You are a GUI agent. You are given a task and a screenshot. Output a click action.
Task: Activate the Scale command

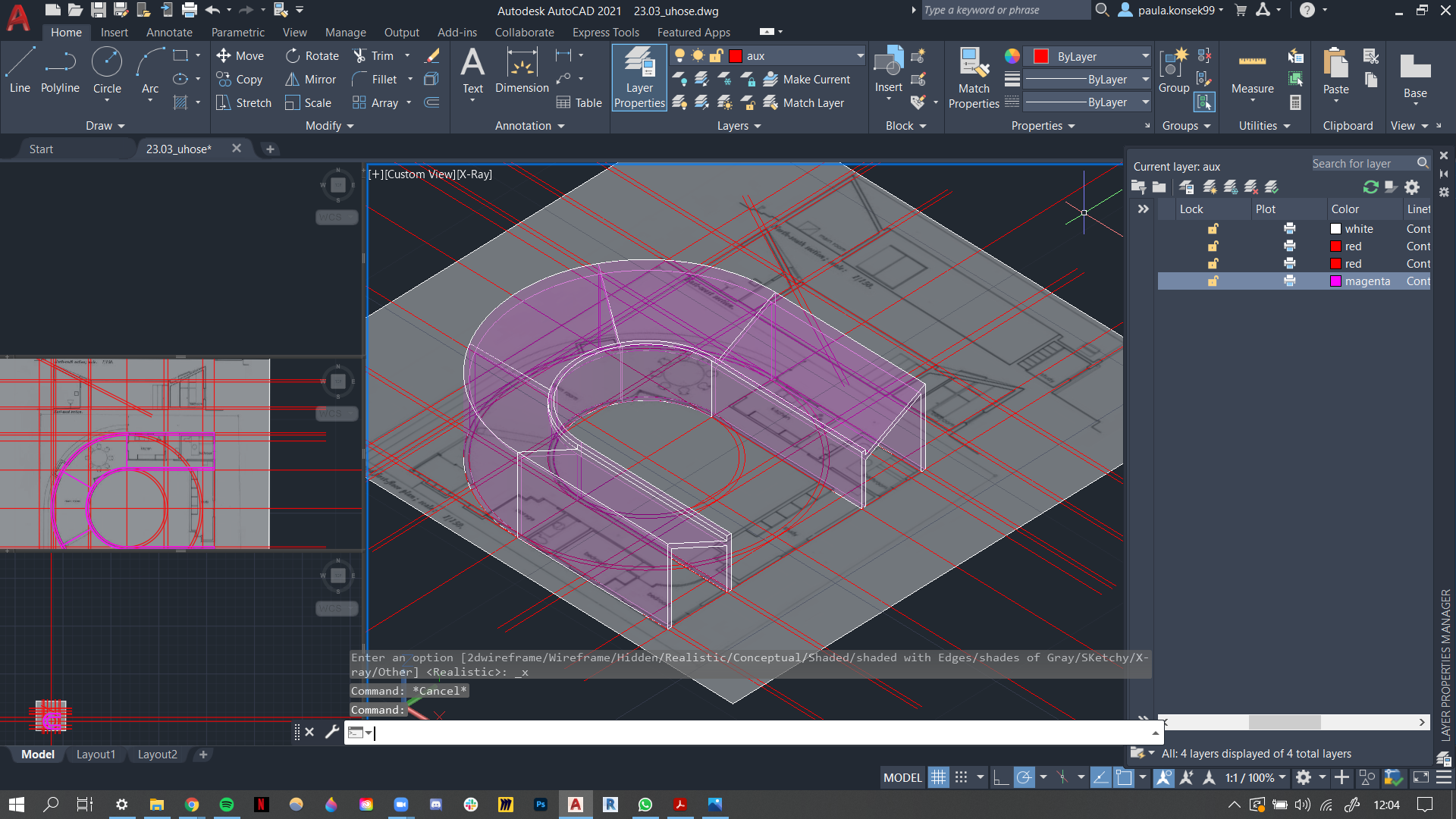(x=308, y=102)
